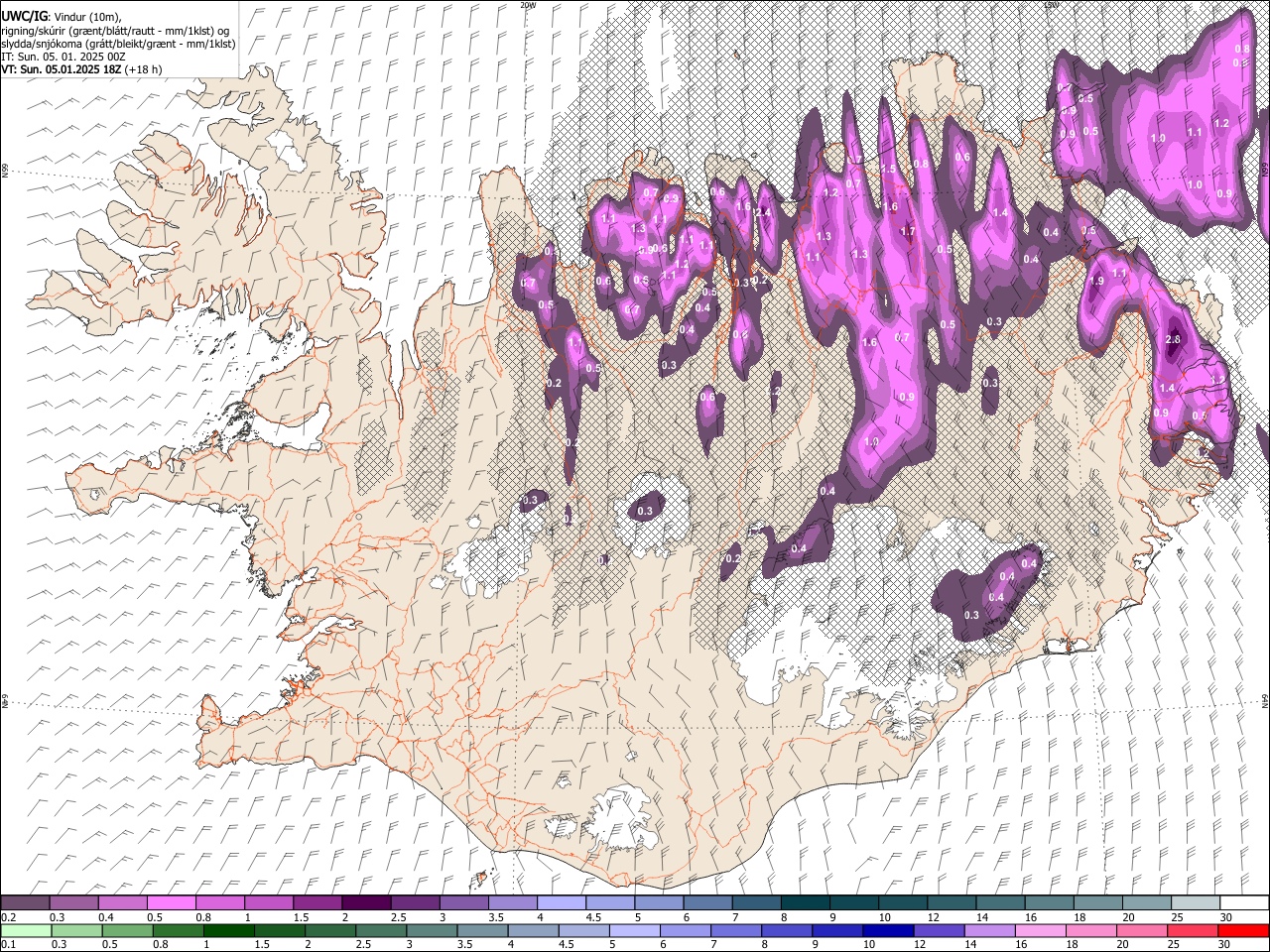Click the light green 0.3 swatch, lower legend row
This screenshot has width=1270, height=952.
click(x=75, y=930)
